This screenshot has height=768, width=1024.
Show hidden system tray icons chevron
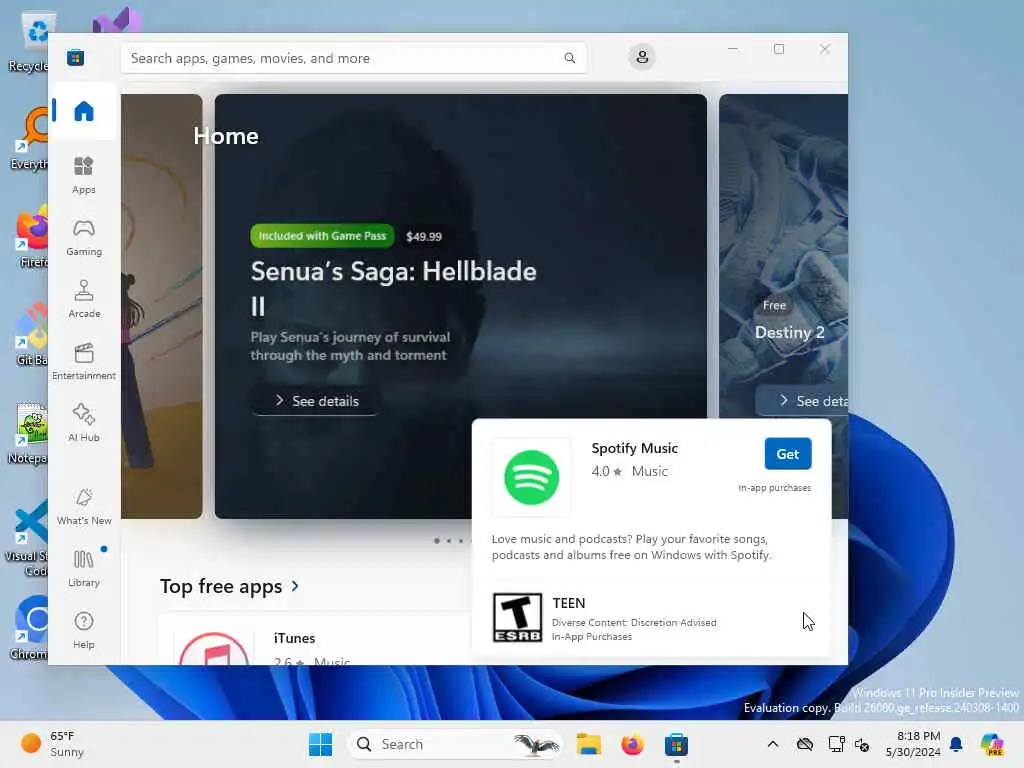(x=773, y=744)
